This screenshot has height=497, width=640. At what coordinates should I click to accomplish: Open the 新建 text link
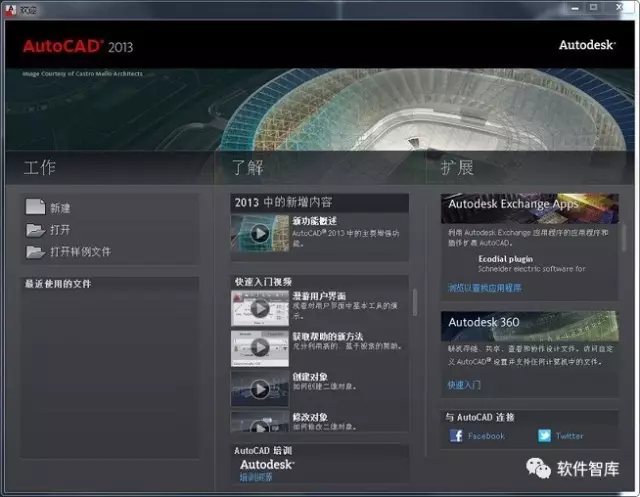tap(60, 208)
